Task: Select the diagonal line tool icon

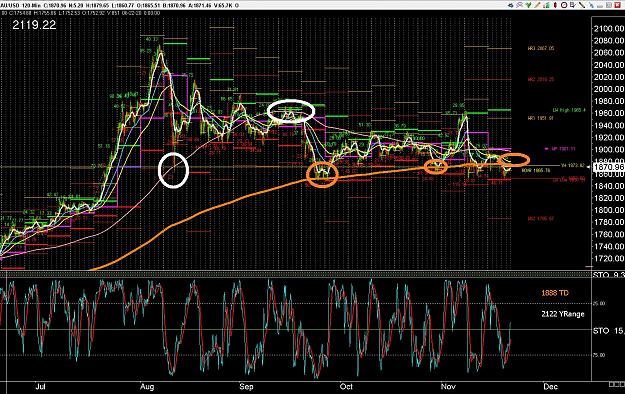Action: tap(582, 5)
